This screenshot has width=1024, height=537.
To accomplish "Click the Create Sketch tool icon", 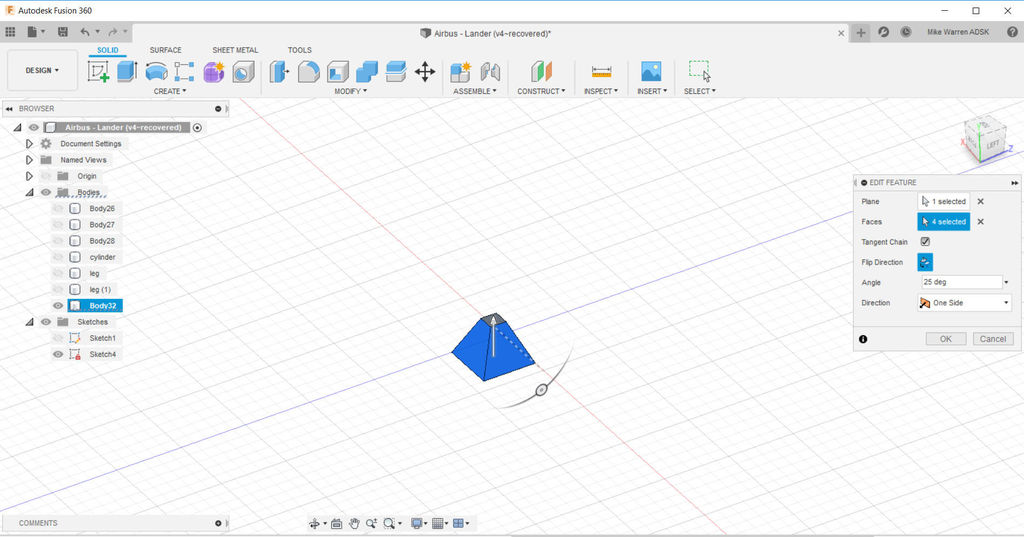I will (98, 71).
